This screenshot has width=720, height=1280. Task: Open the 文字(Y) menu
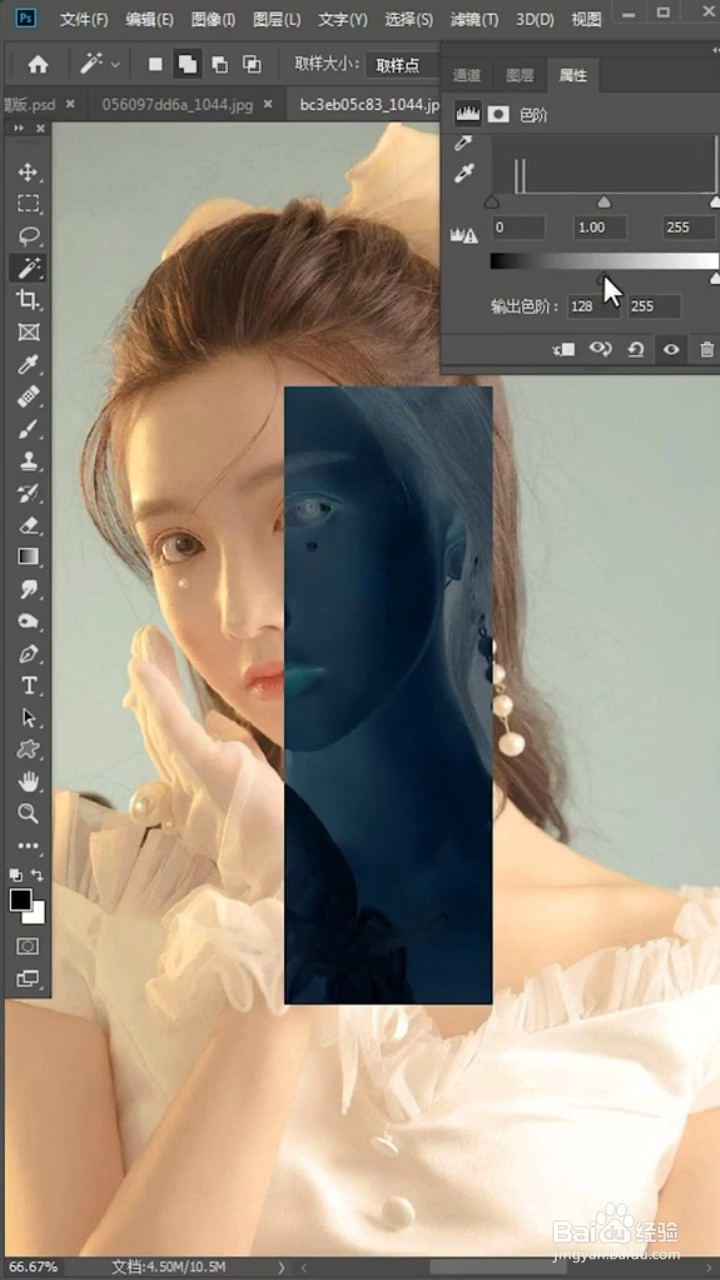click(343, 19)
